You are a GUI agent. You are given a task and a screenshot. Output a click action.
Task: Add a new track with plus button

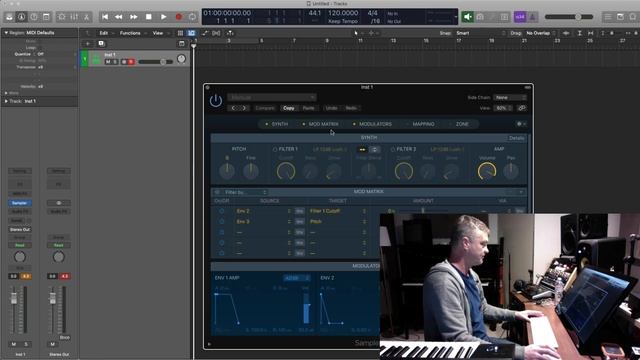coord(88,44)
